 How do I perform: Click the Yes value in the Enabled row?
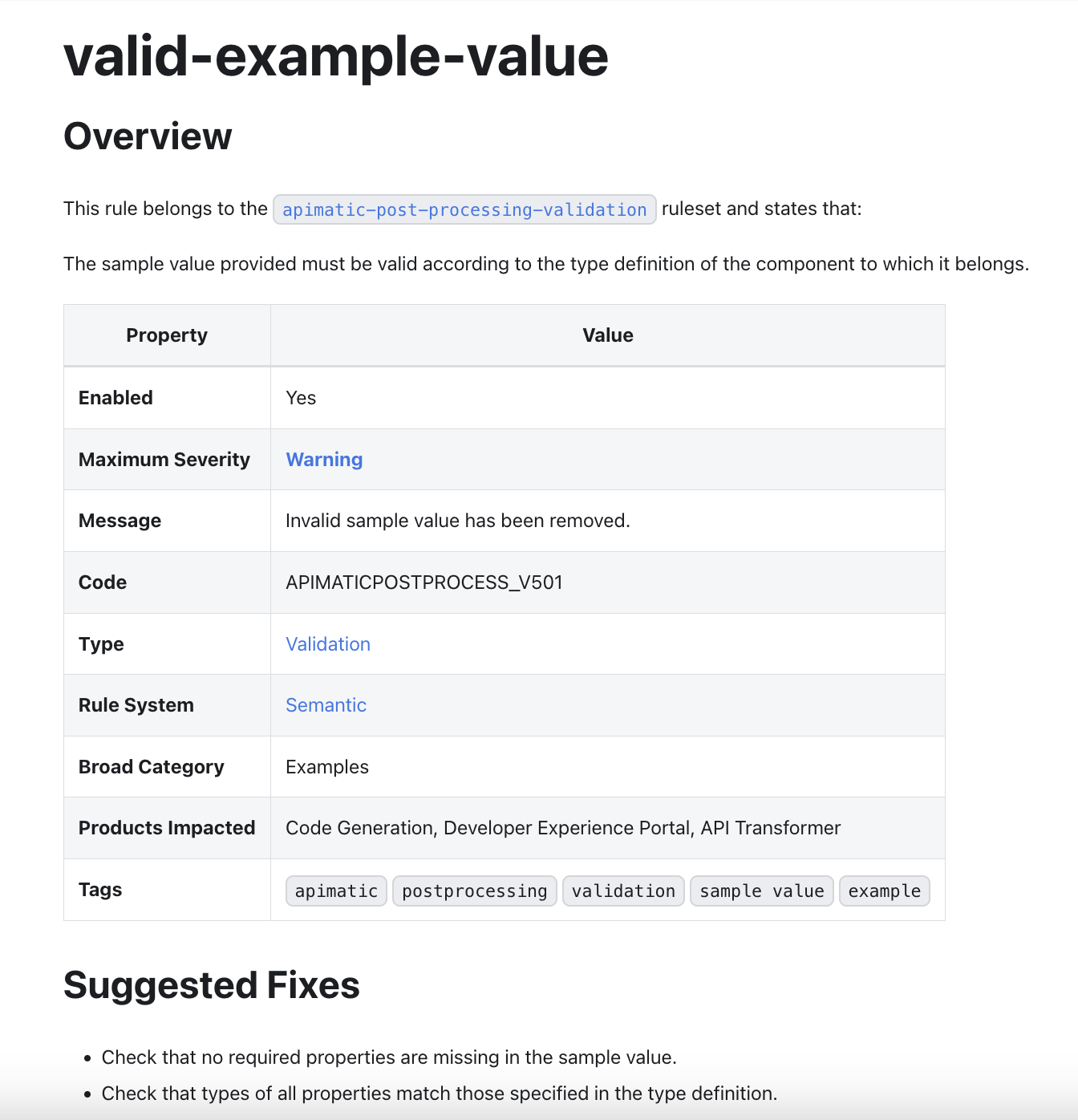click(x=301, y=398)
